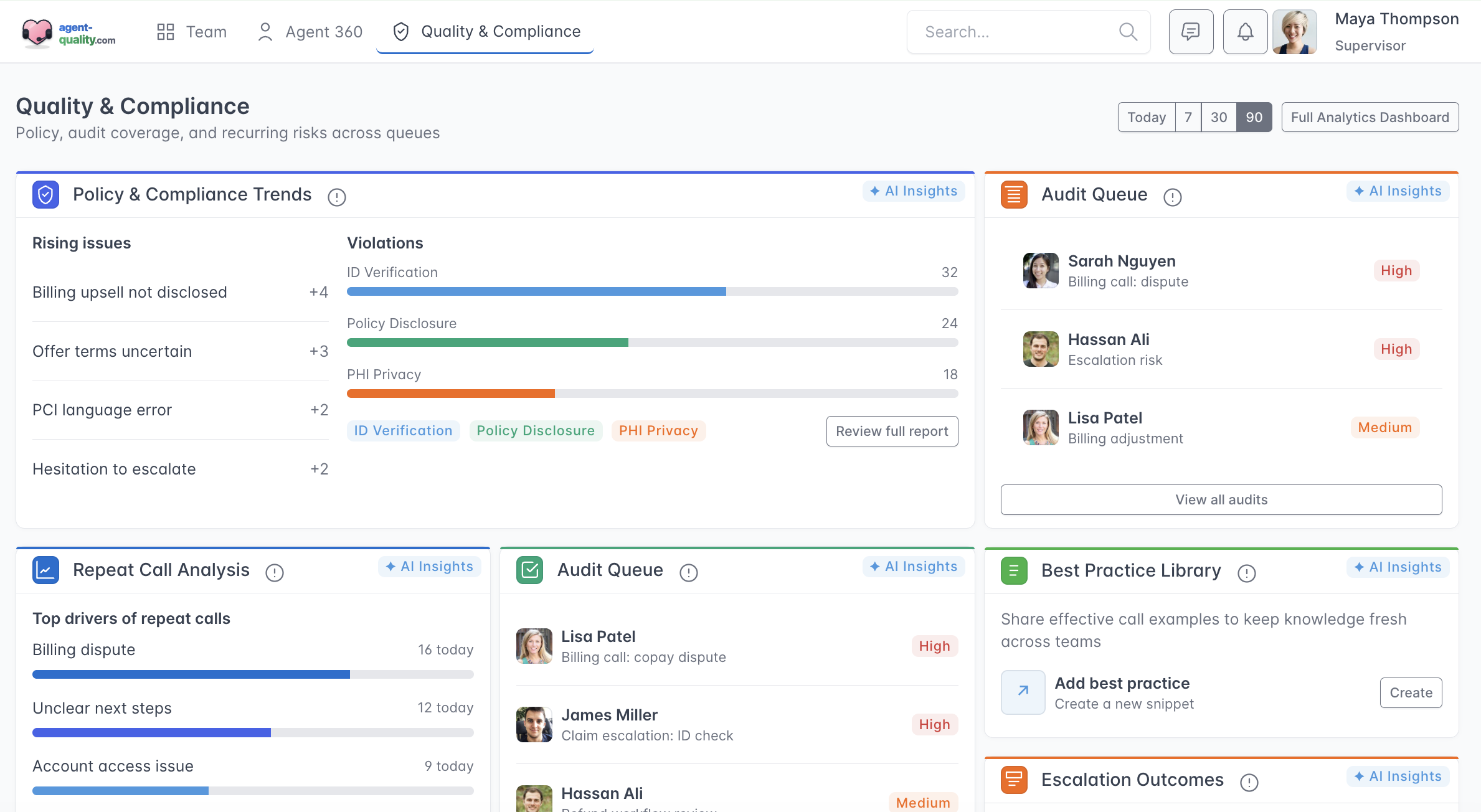Viewport: 1481px width, 812px height.
Task: Click the Billing dispute progress bar
Action: coord(253,674)
